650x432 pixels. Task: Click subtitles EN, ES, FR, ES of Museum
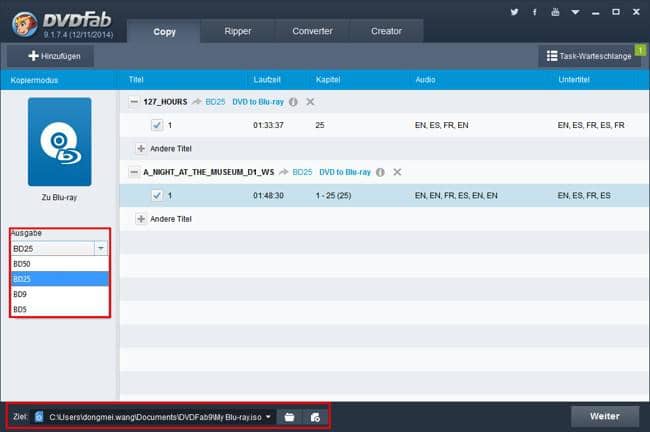584,196
